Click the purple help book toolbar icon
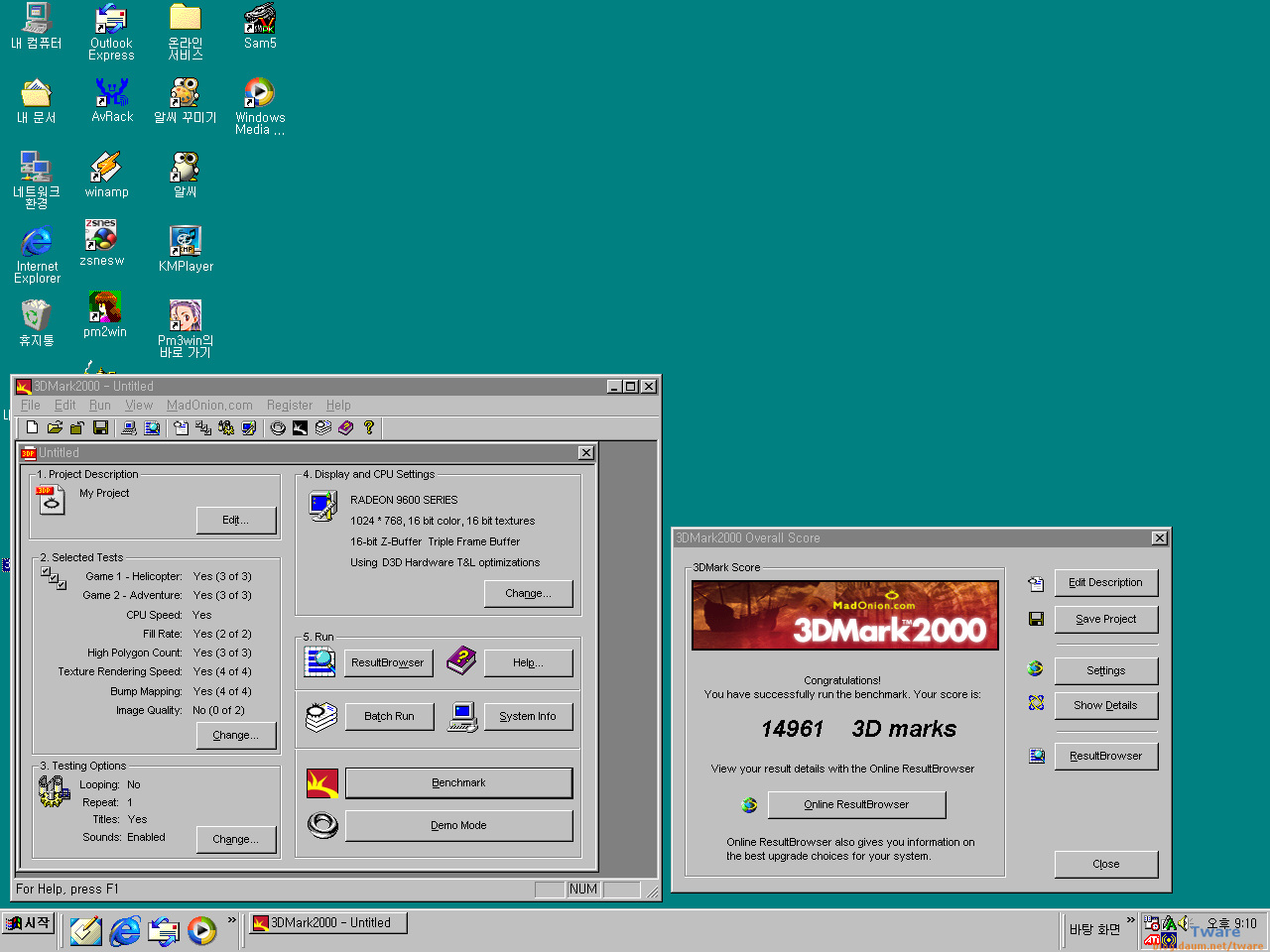Image resolution: width=1270 pixels, height=952 pixels. coord(345,427)
